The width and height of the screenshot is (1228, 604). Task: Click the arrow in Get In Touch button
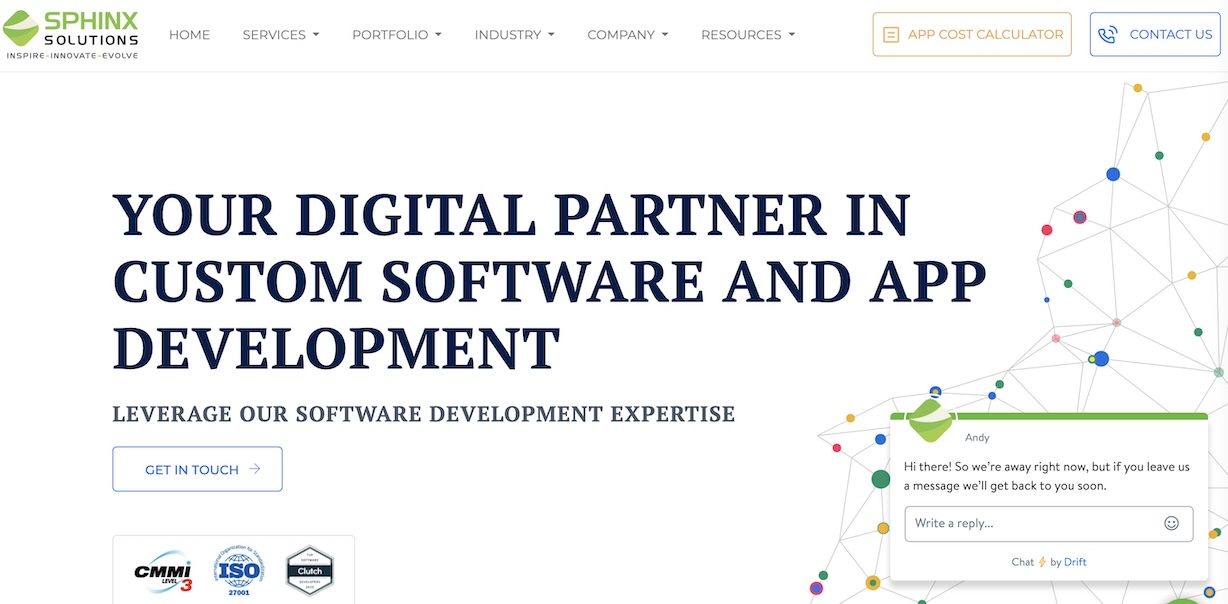pos(255,469)
